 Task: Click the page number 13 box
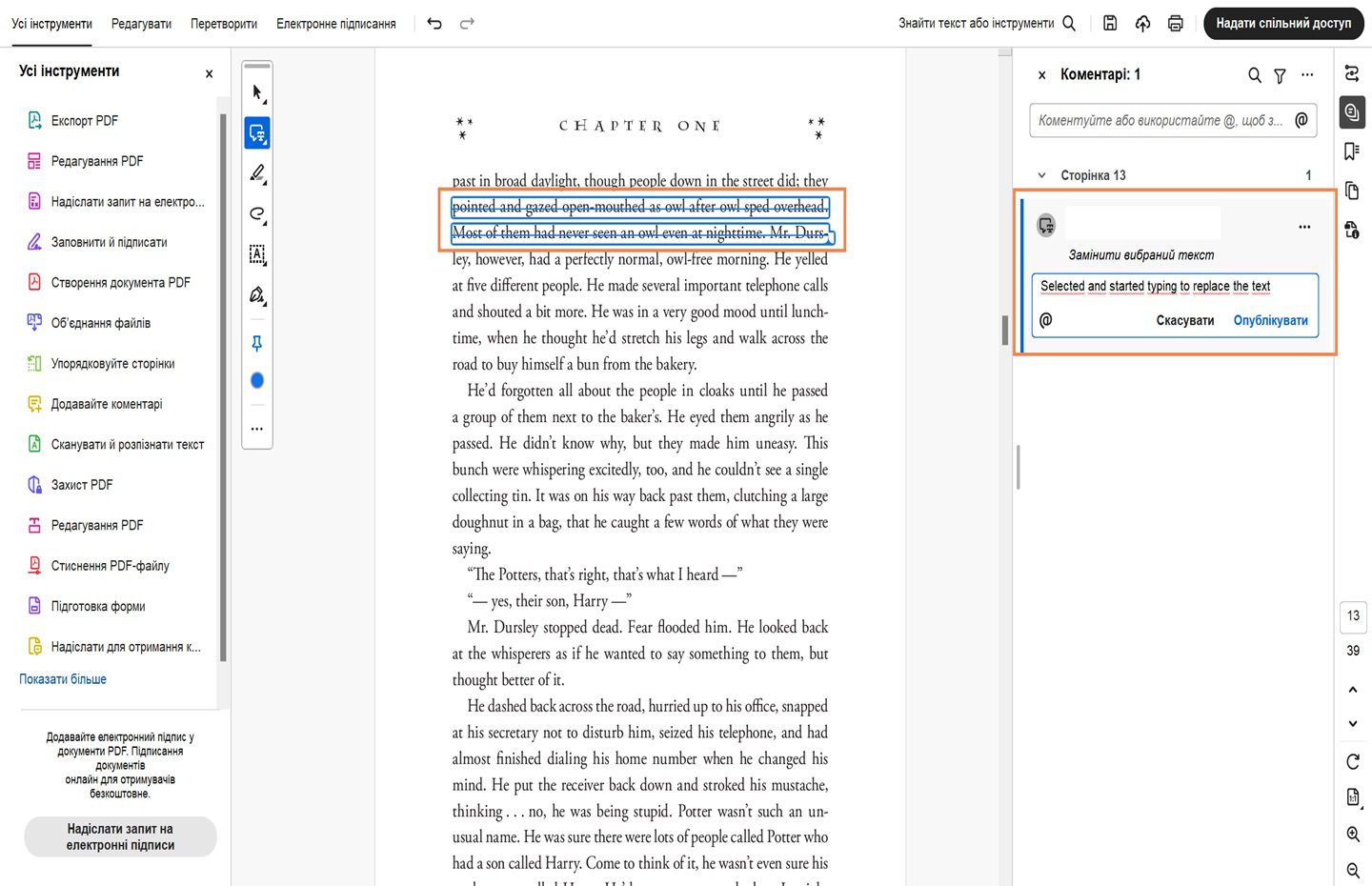coord(1353,616)
